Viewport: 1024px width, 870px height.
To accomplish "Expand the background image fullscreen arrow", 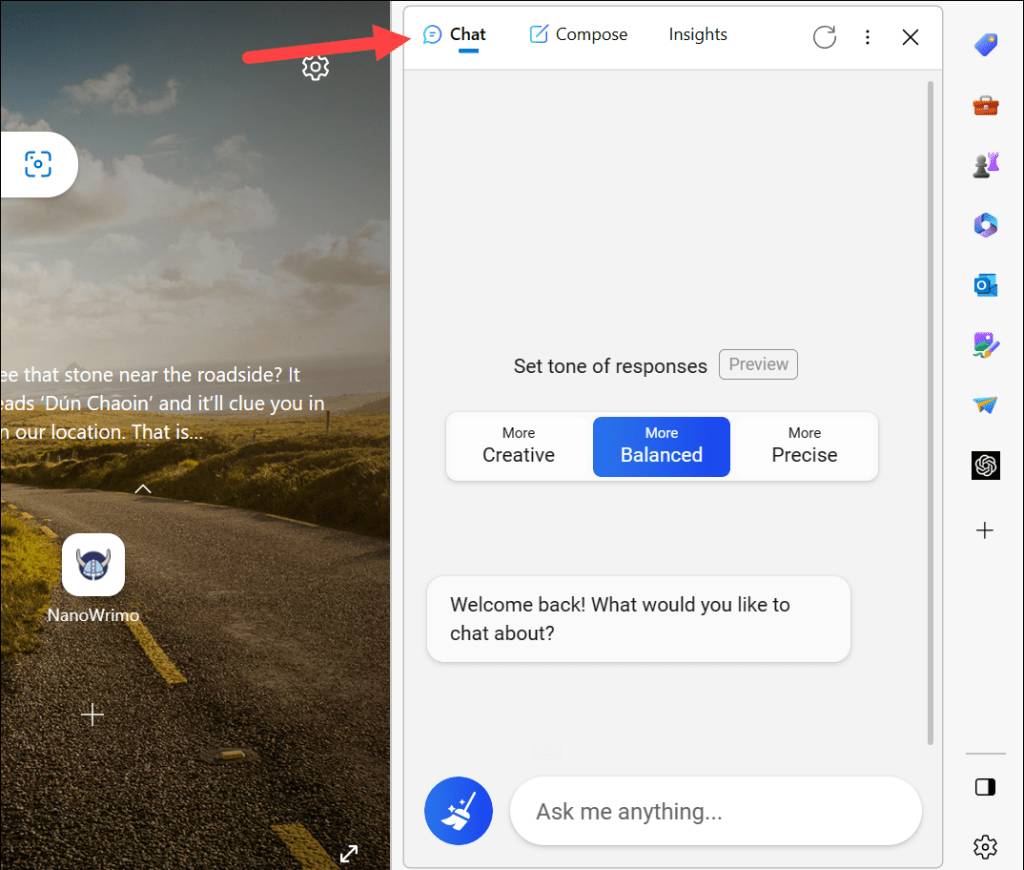I will (x=349, y=853).
